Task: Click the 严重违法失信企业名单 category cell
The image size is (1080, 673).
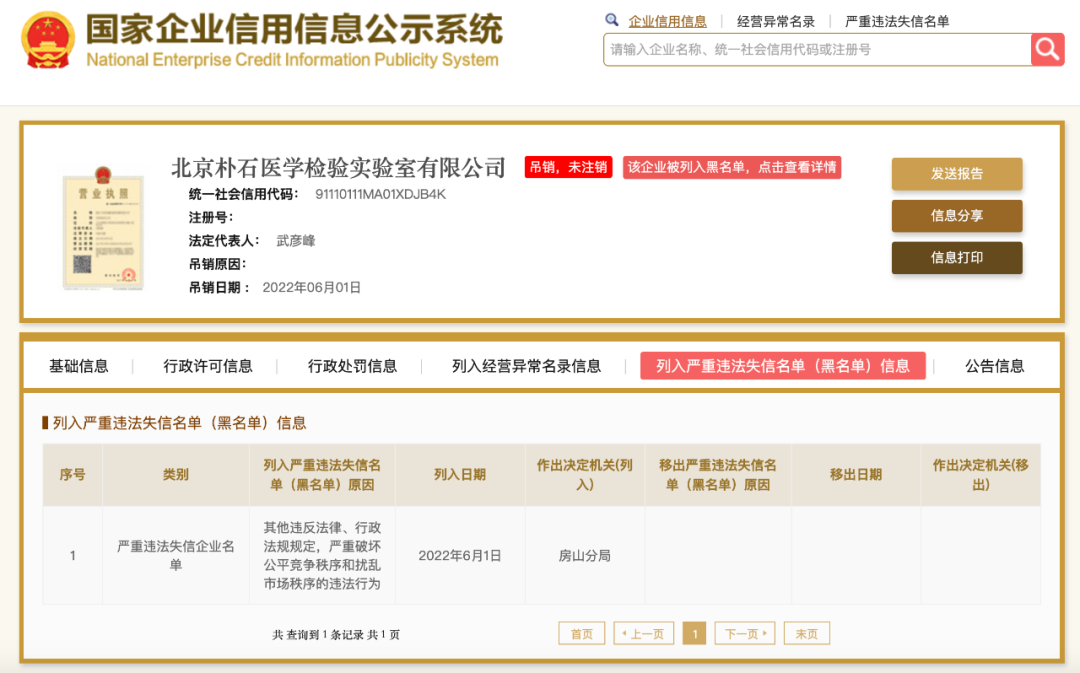Action: pyautogui.click(x=176, y=555)
